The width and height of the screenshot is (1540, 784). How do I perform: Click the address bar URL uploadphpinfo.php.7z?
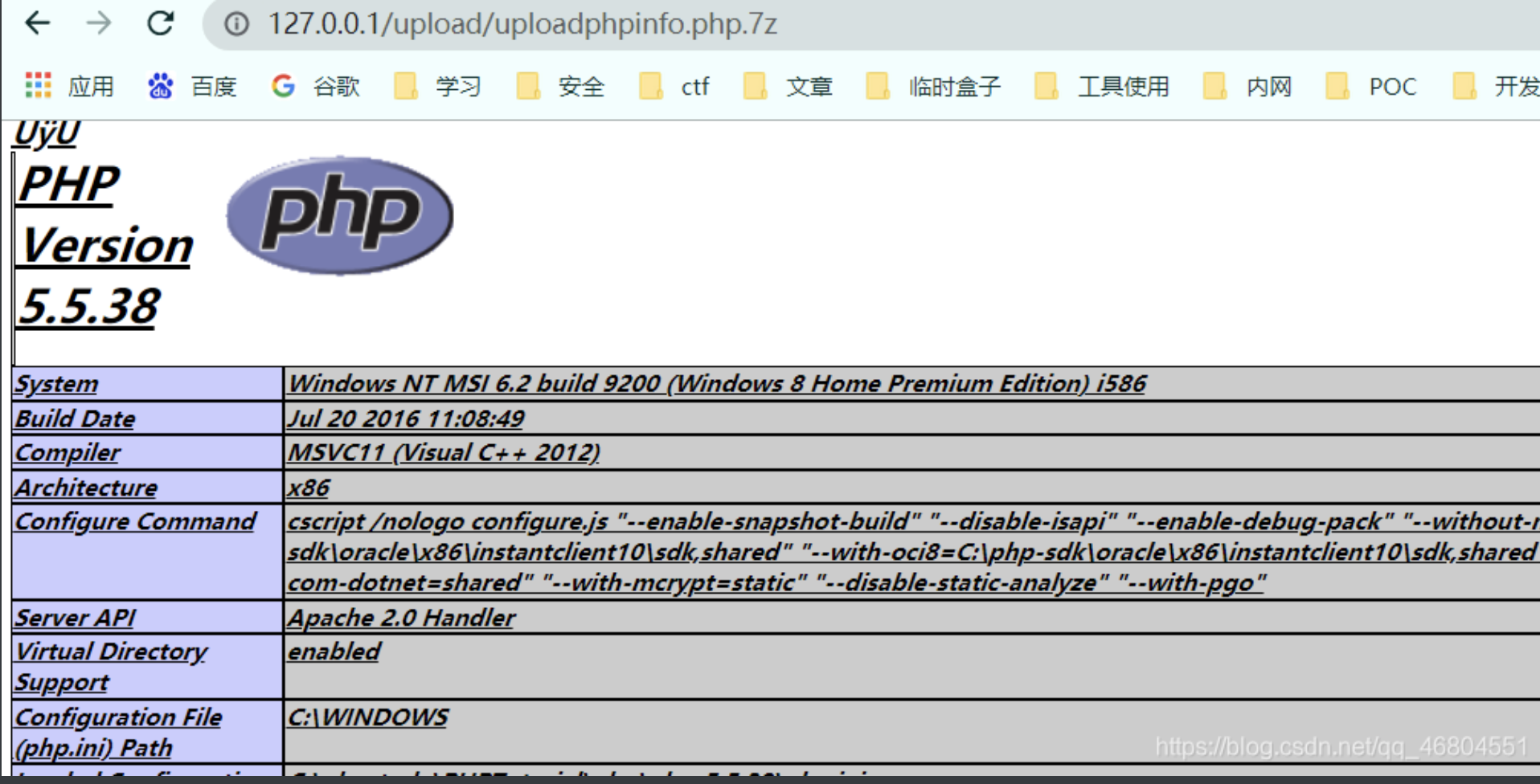click(522, 24)
